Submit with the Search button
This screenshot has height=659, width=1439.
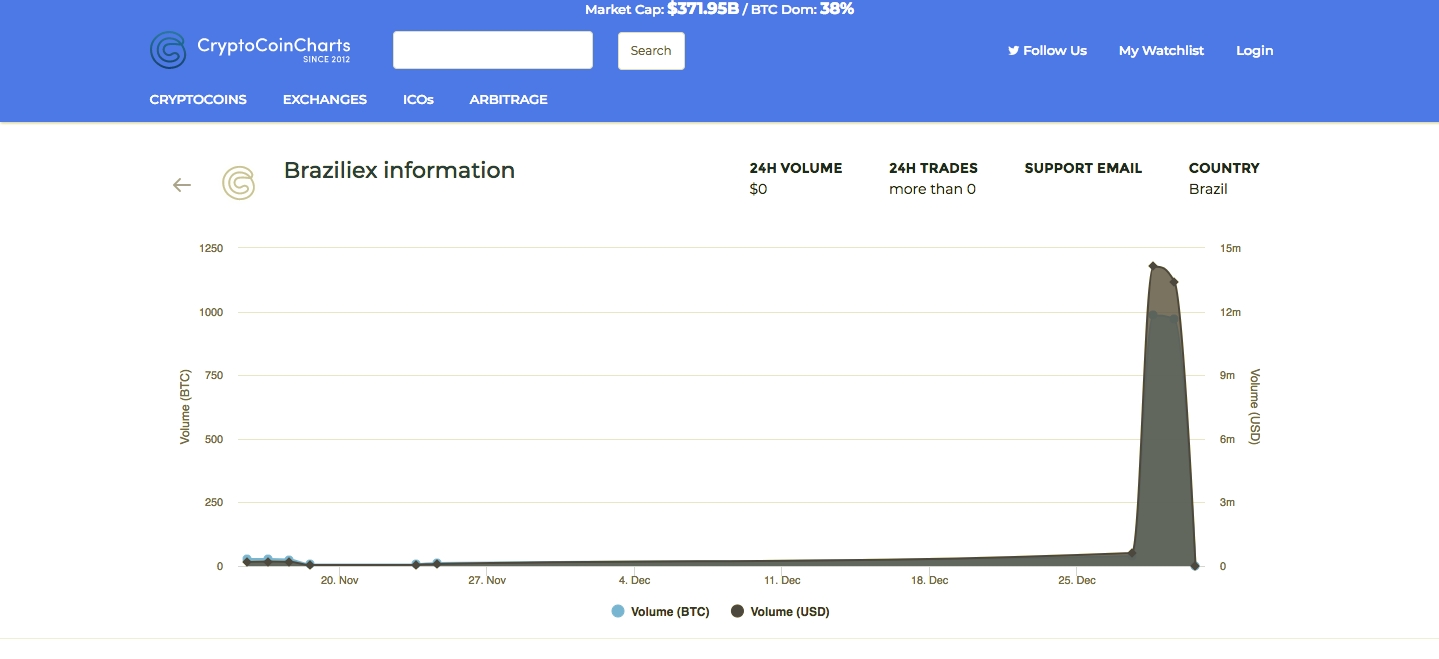(651, 51)
